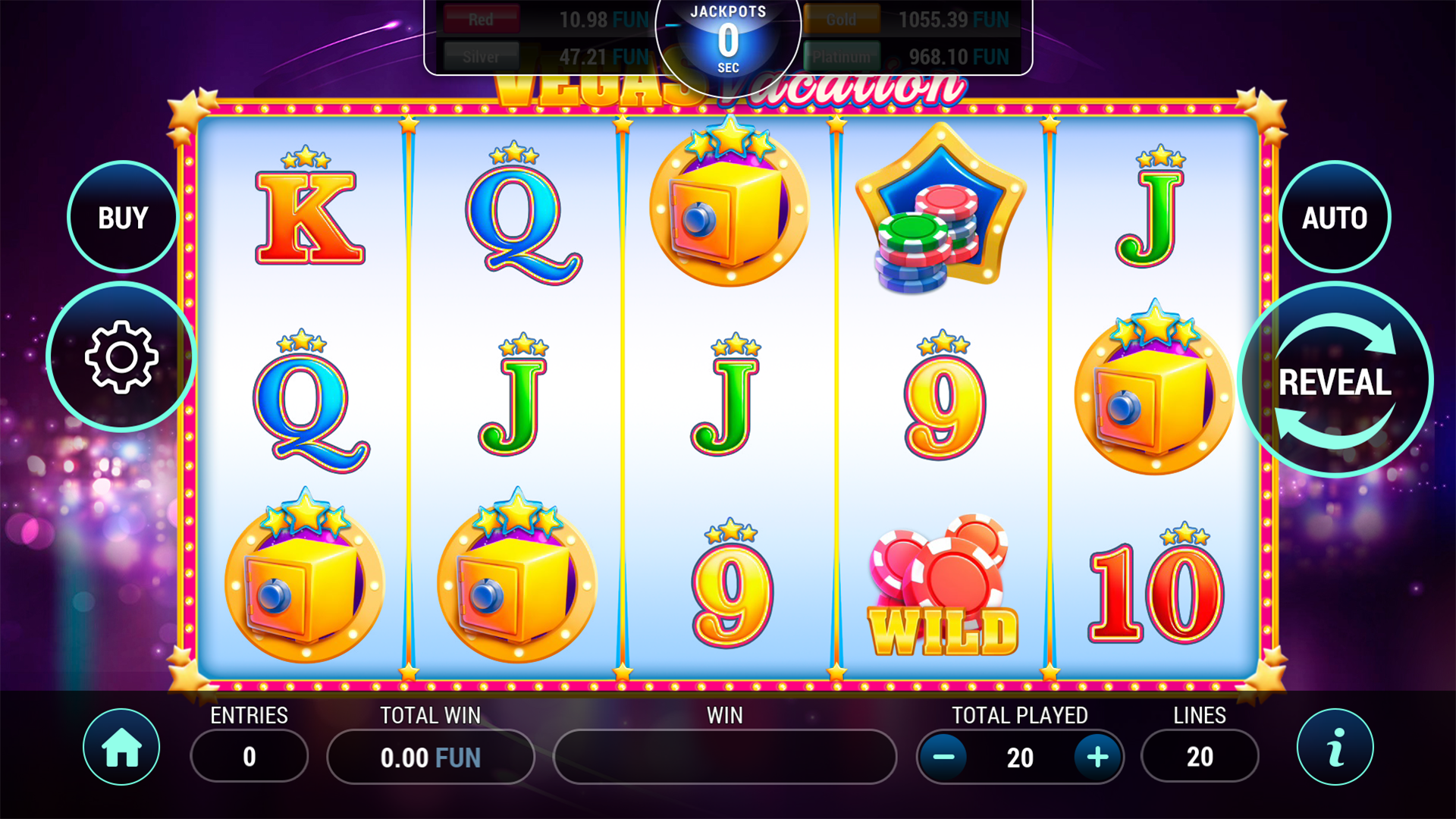
Task: Start AUTO play mode
Action: (1335, 217)
